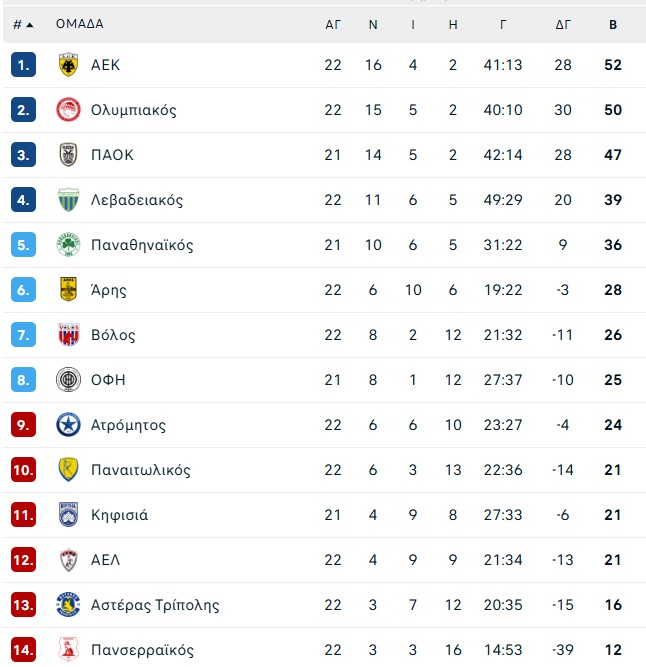Click the Ολυμπιακός team logo

pos(68,110)
